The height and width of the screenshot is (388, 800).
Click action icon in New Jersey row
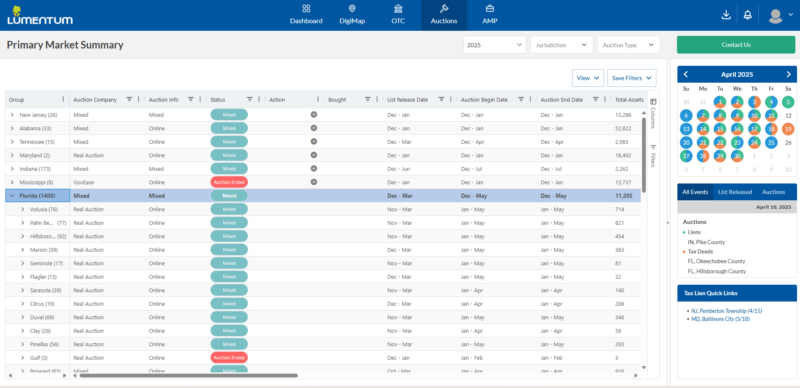point(314,114)
